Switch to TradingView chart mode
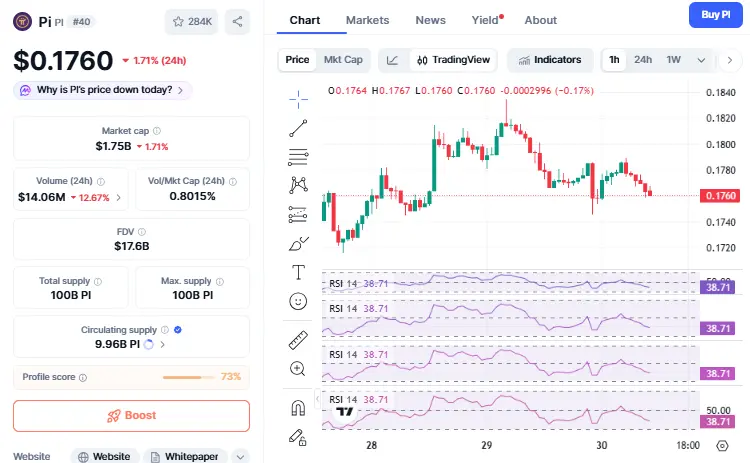Viewport: 750px width, 463px height. (453, 60)
